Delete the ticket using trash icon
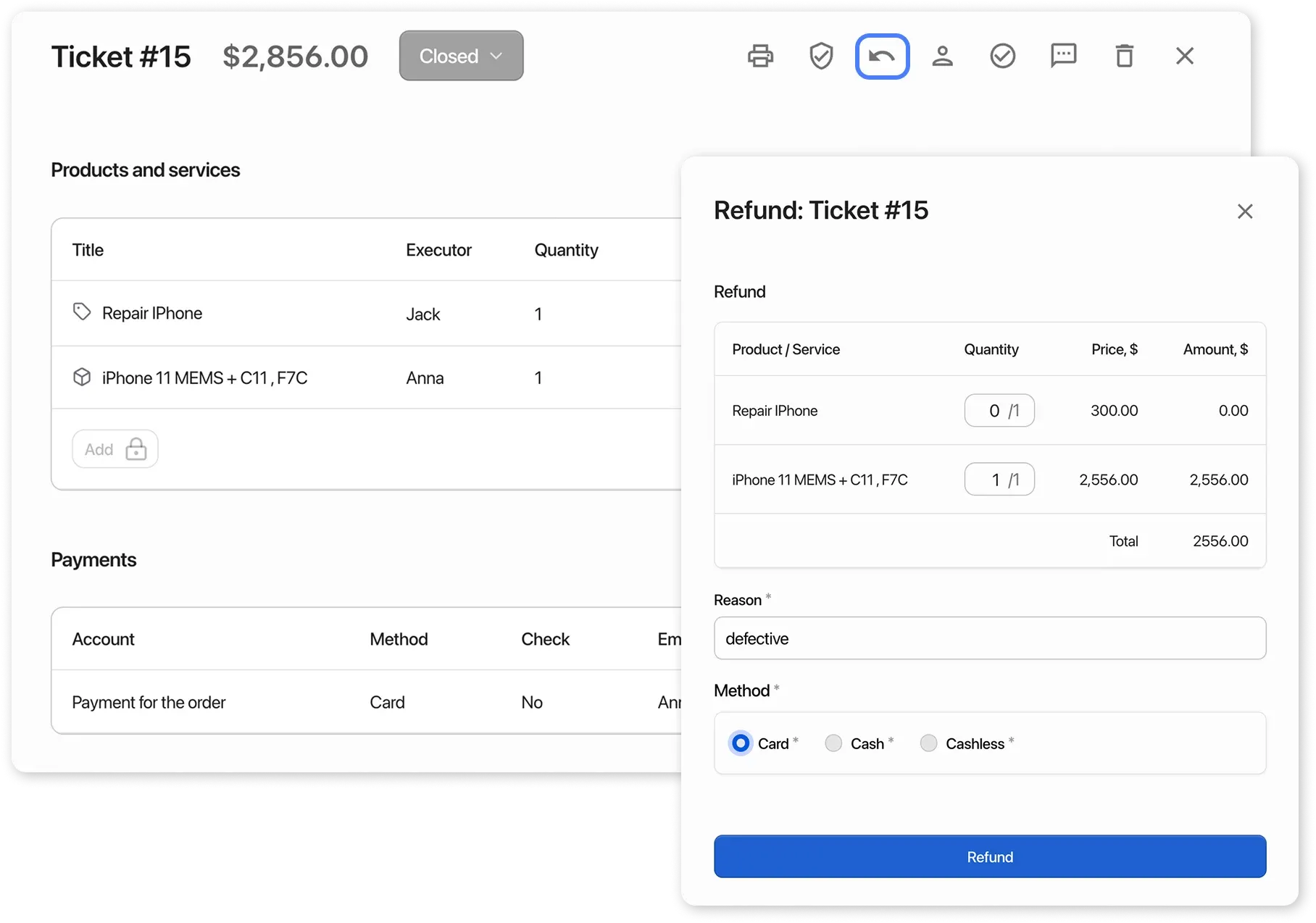 [x=1124, y=55]
